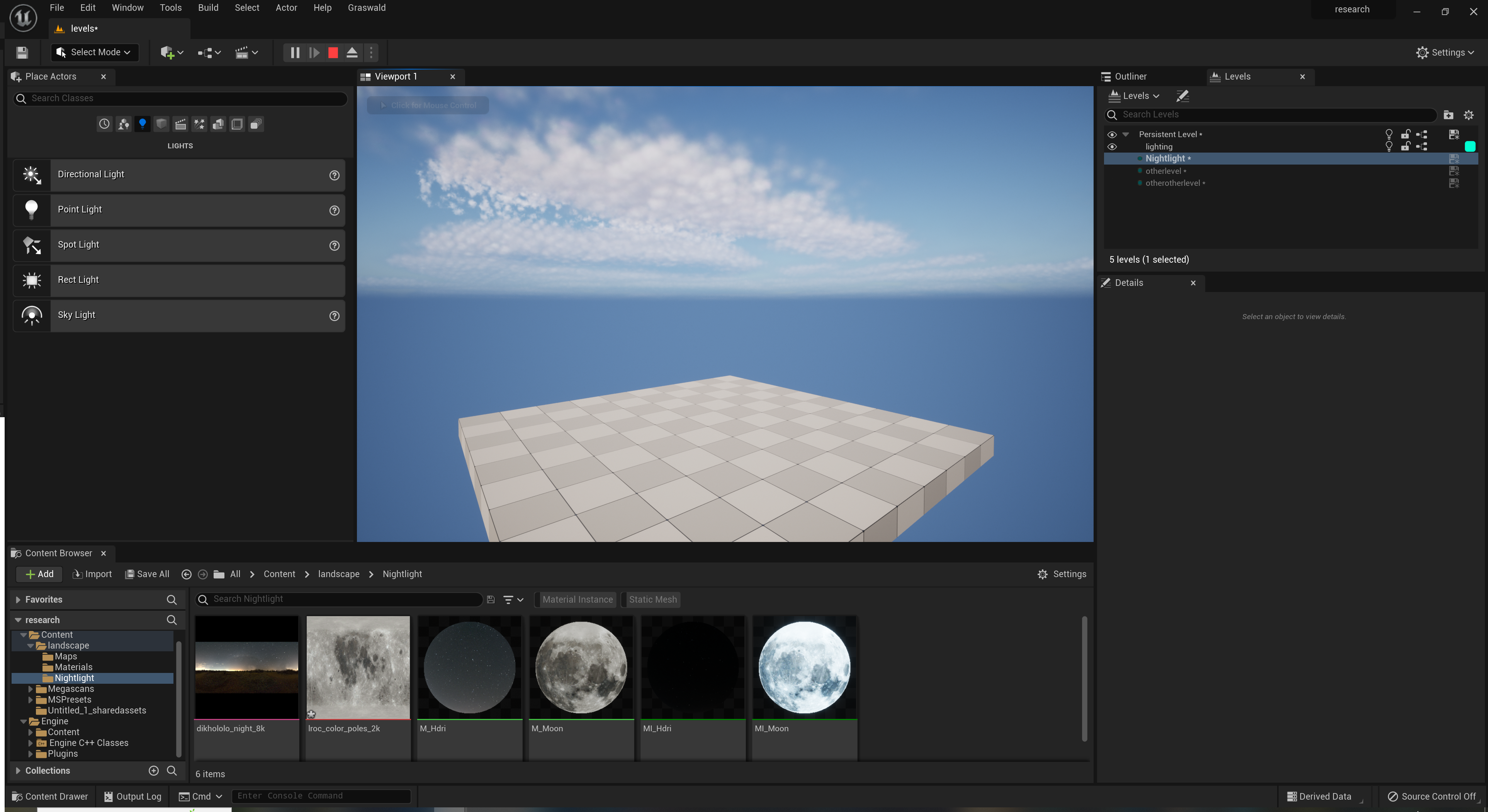Switch to the Outliner tab
Viewport: 1488px width, 812px height.
[x=1130, y=76]
